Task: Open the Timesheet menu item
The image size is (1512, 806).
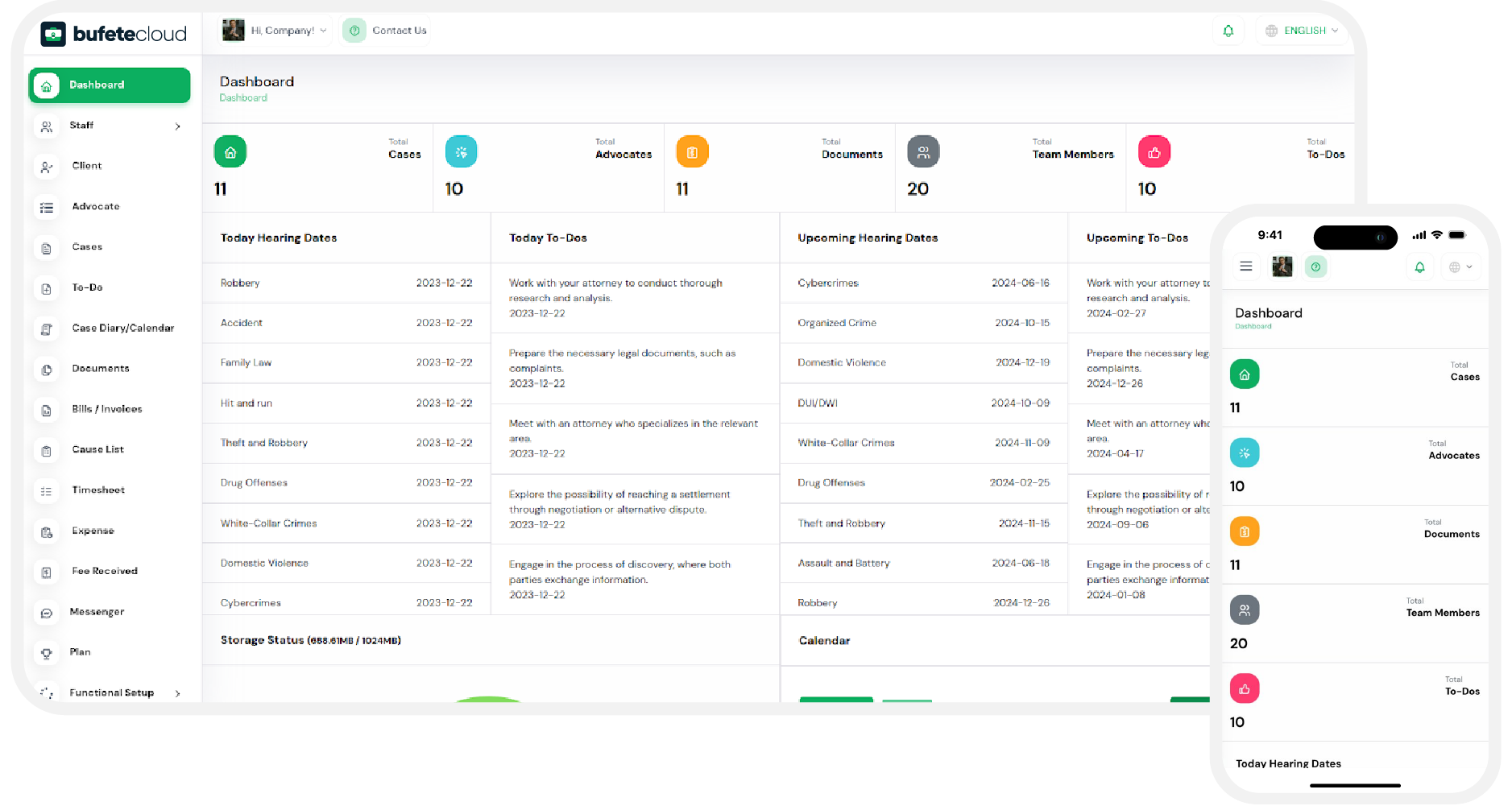Action: (98, 490)
